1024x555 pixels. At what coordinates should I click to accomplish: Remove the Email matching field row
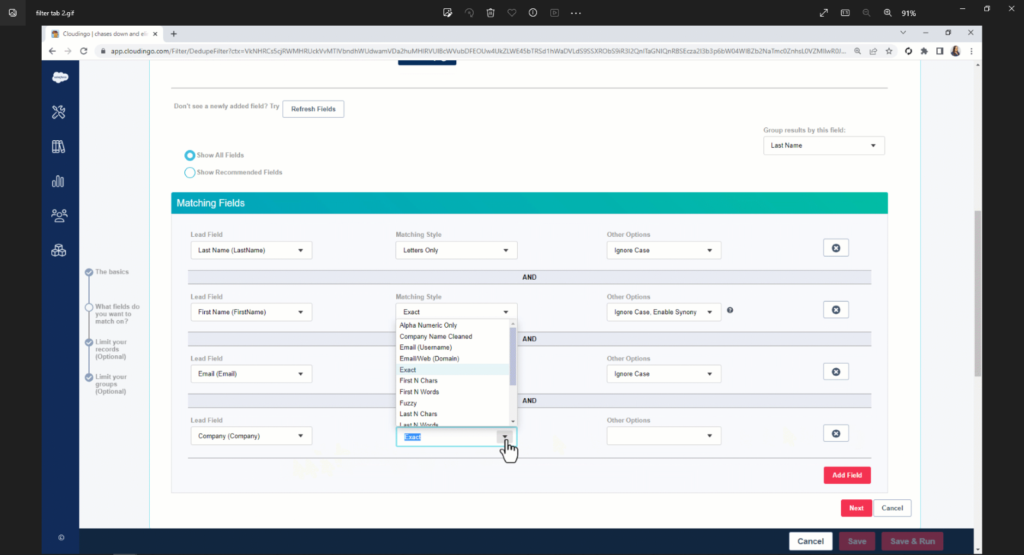836,372
